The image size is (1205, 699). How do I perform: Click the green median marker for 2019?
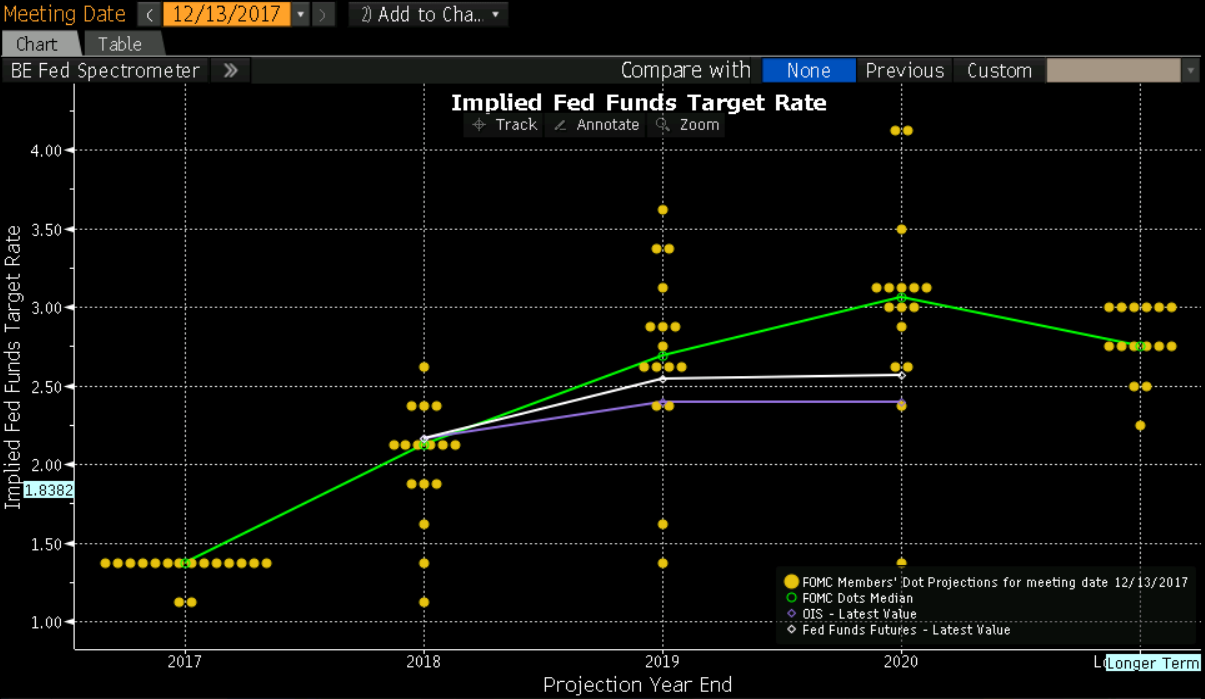click(663, 355)
